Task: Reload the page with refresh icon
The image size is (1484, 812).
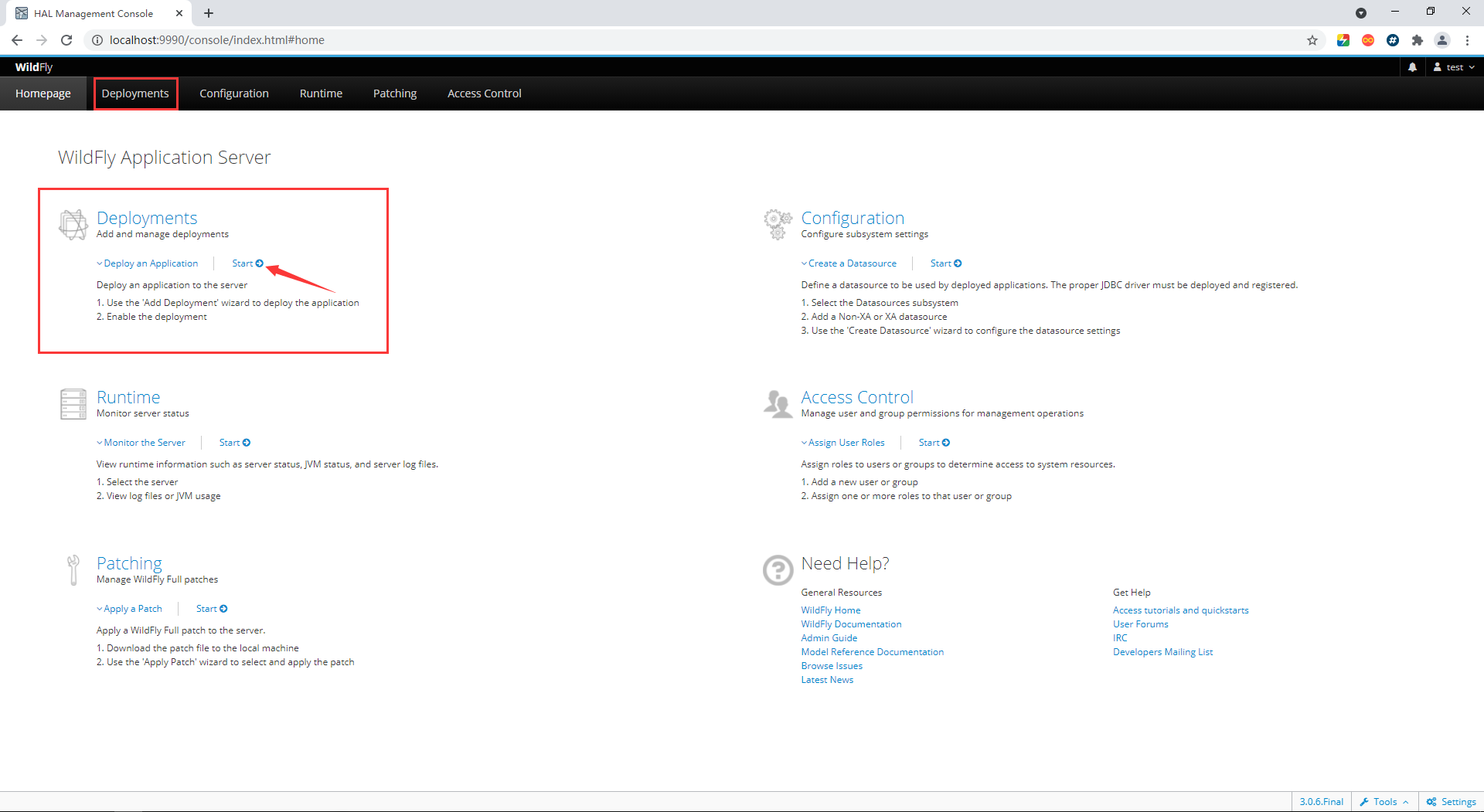Action: [x=66, y=40]
